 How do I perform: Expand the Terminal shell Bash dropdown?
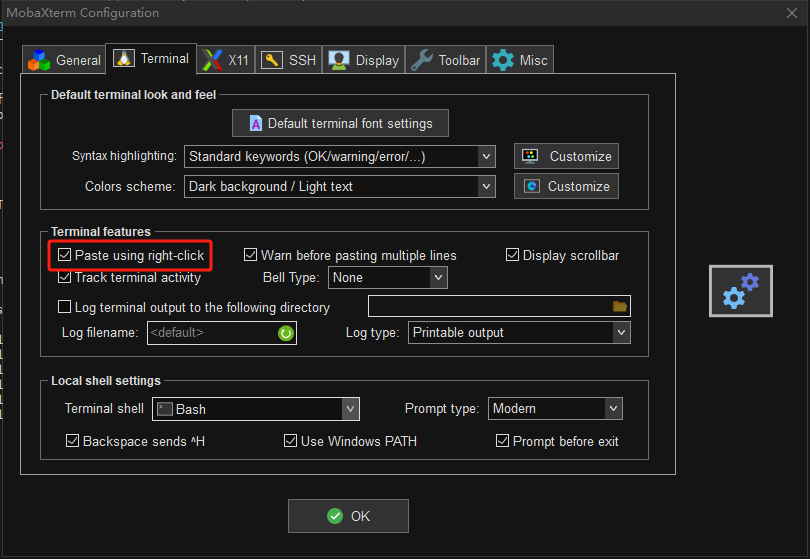click(x=350, y=409)
